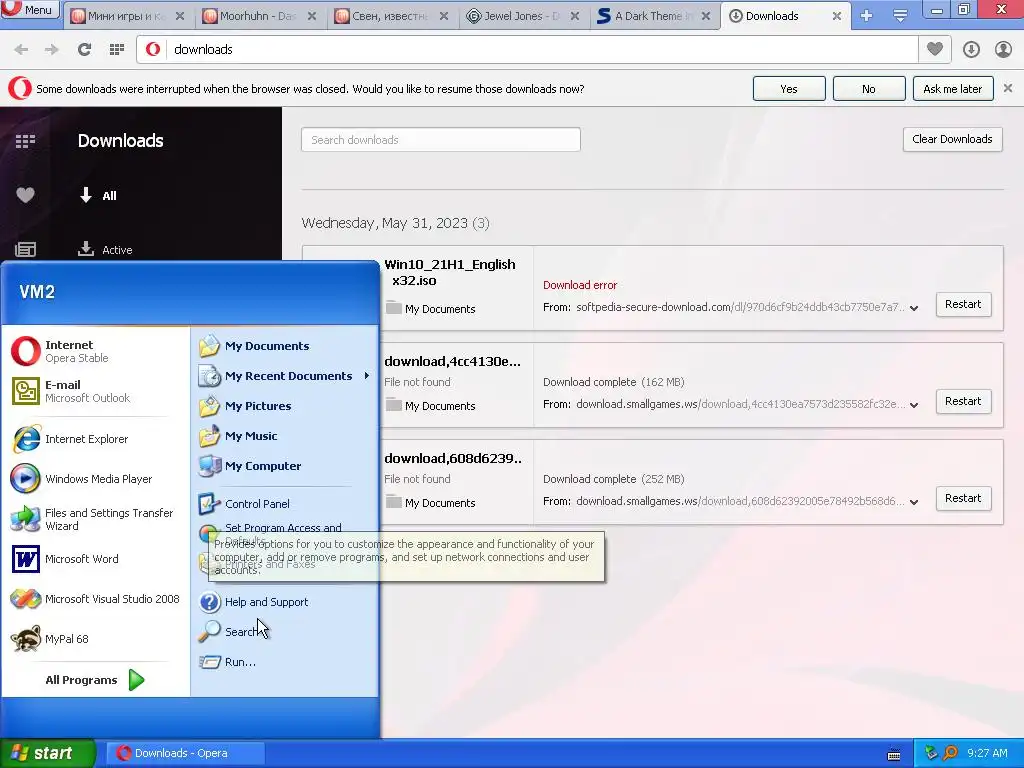Dismiss the interrupted downloads notification bar
Image resolution: width=1024 pixels, height=768 pixels.
click(x=1008, y=88)
